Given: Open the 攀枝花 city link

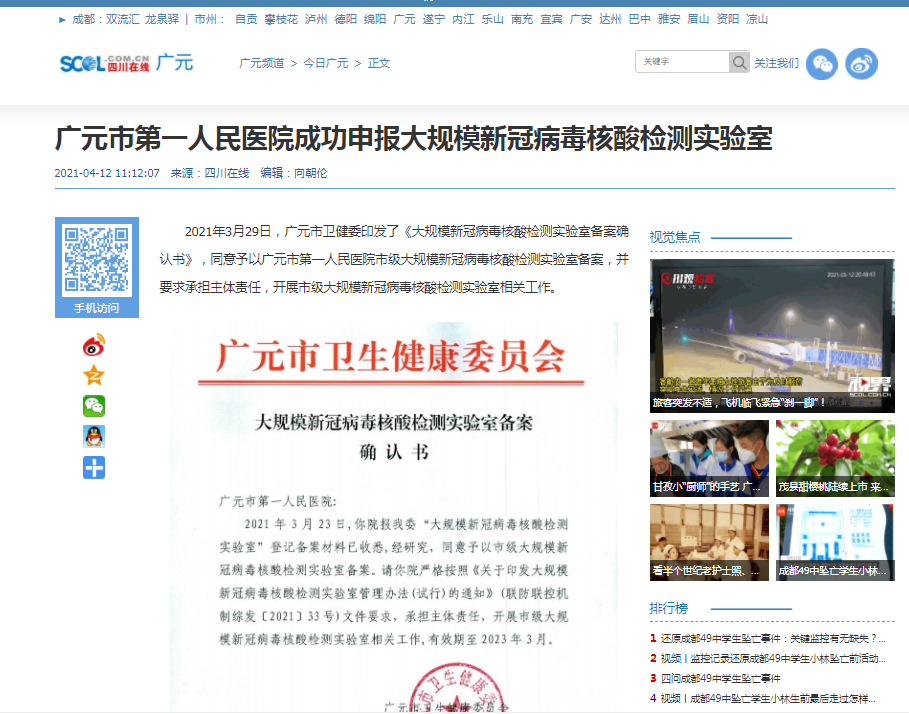Looking at the screenshot, I should (280, 19).
